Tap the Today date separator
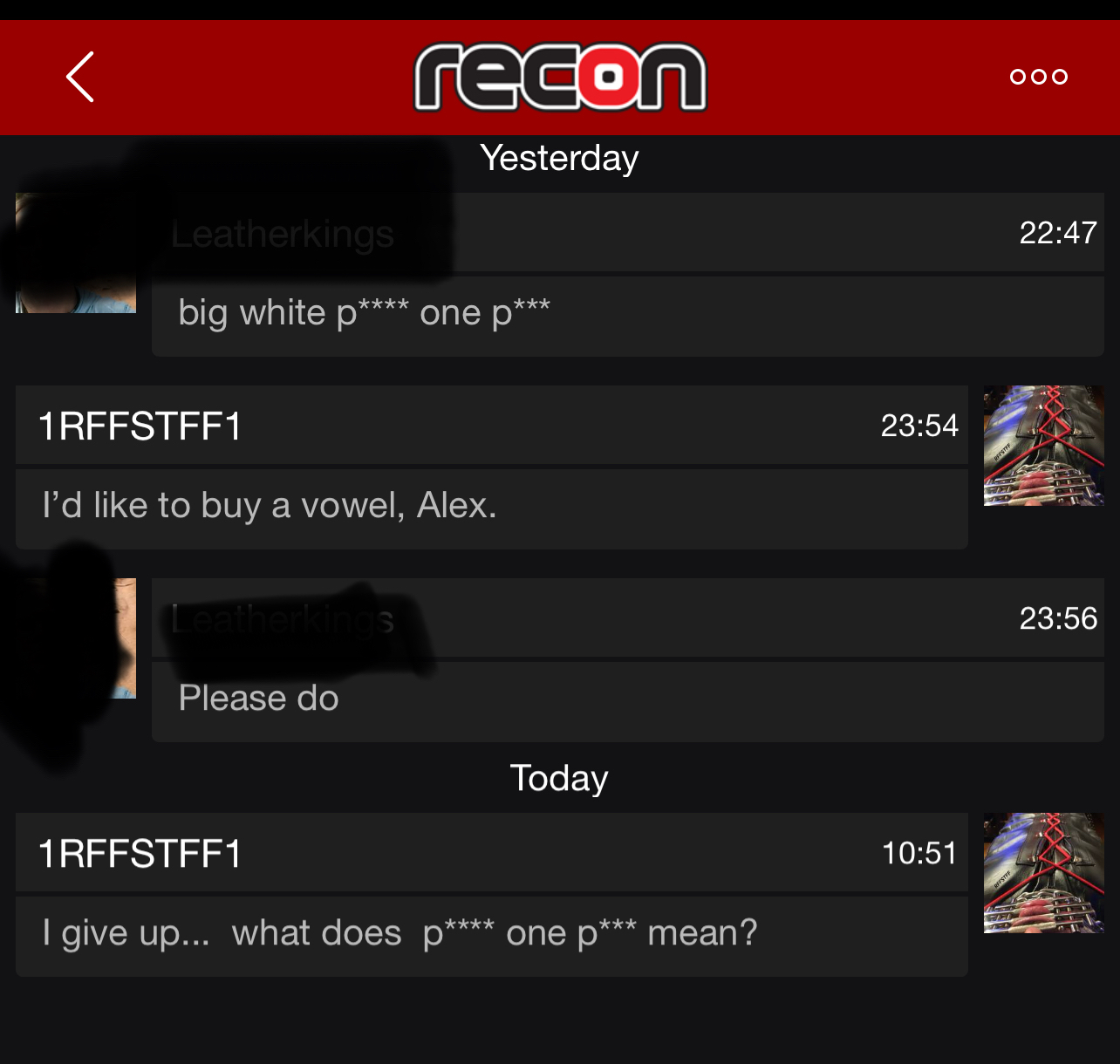1120x1064 pixels. point(559,778)
